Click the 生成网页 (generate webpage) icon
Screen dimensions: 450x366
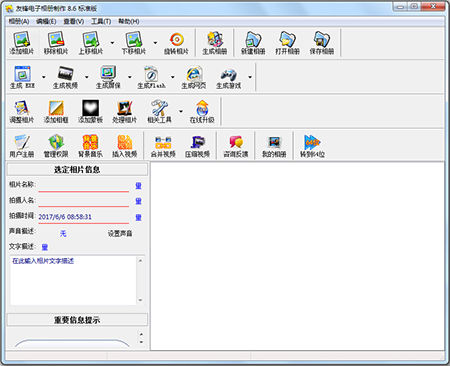[x=194, y=77]
